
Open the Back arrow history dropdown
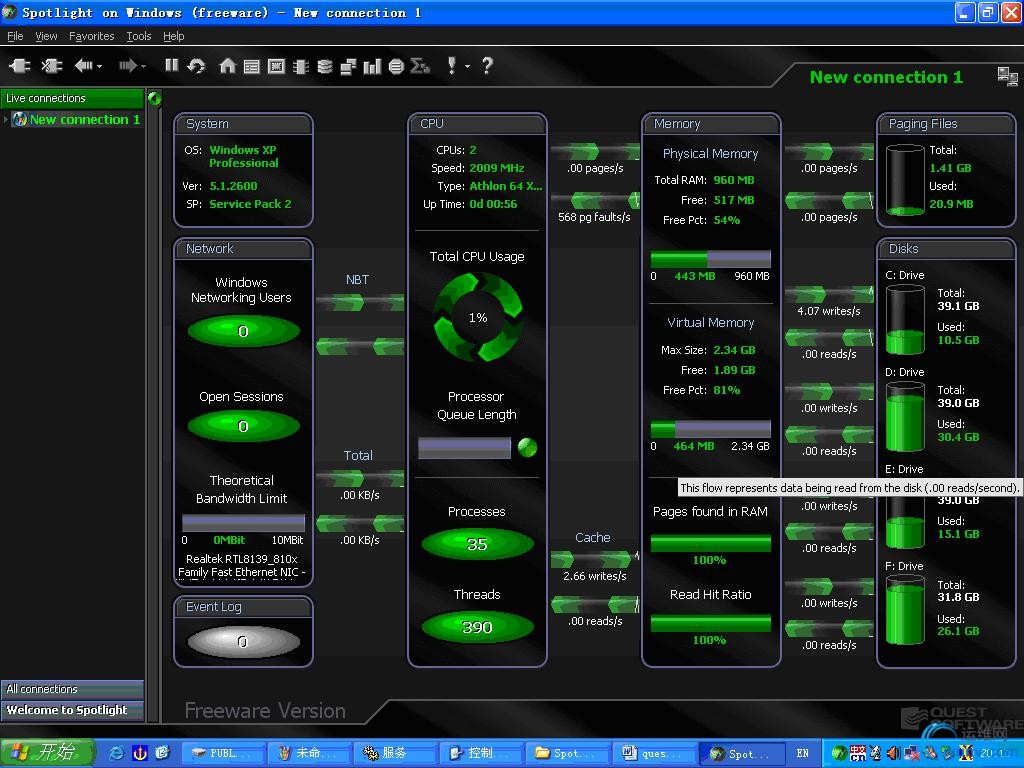coord(99,66)
